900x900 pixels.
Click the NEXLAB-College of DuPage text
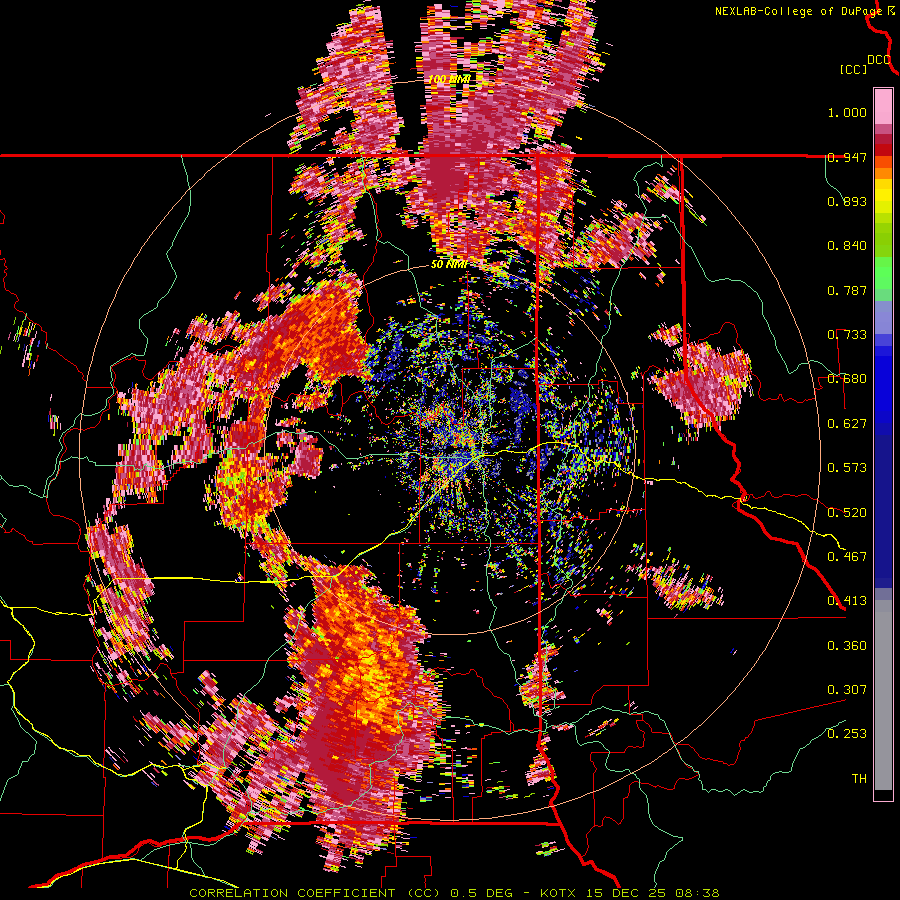(799, 11)
